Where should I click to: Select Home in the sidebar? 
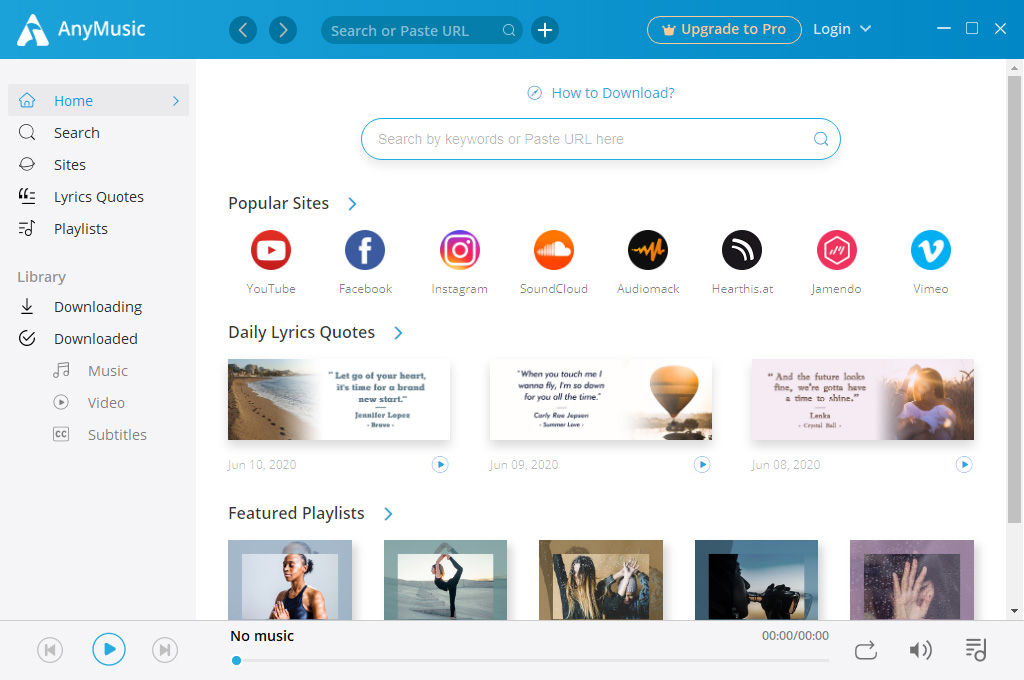point(99,101)
